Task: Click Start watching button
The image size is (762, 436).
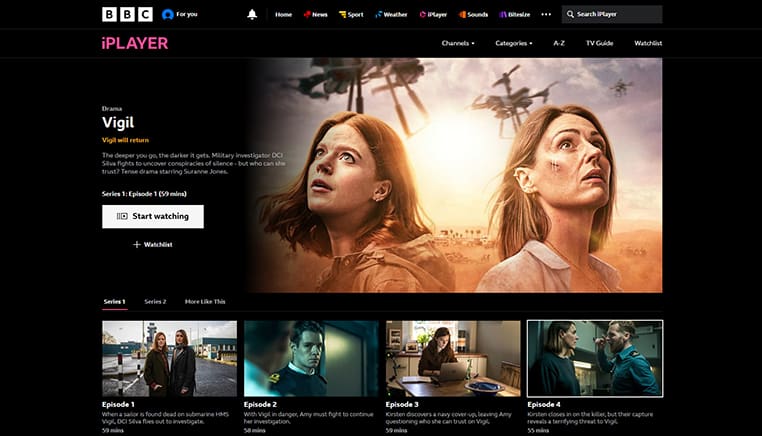Action: point(153,216)
